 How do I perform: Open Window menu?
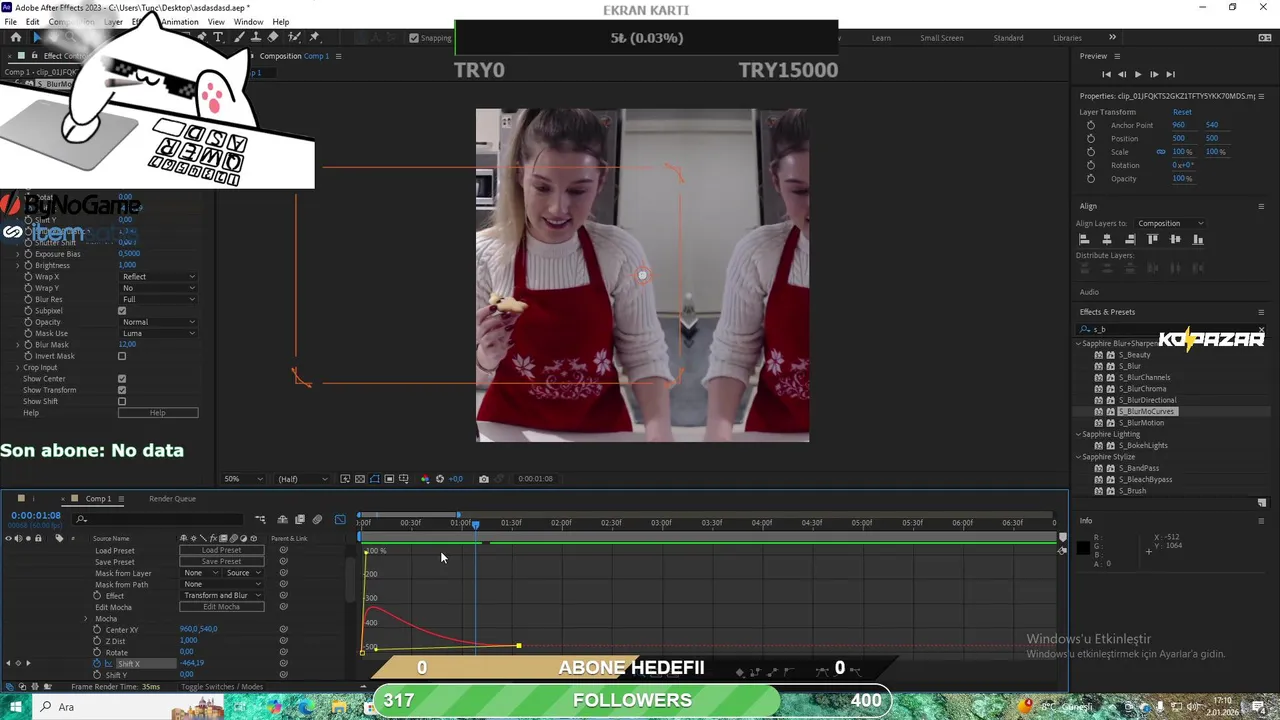tap(249, 22)
